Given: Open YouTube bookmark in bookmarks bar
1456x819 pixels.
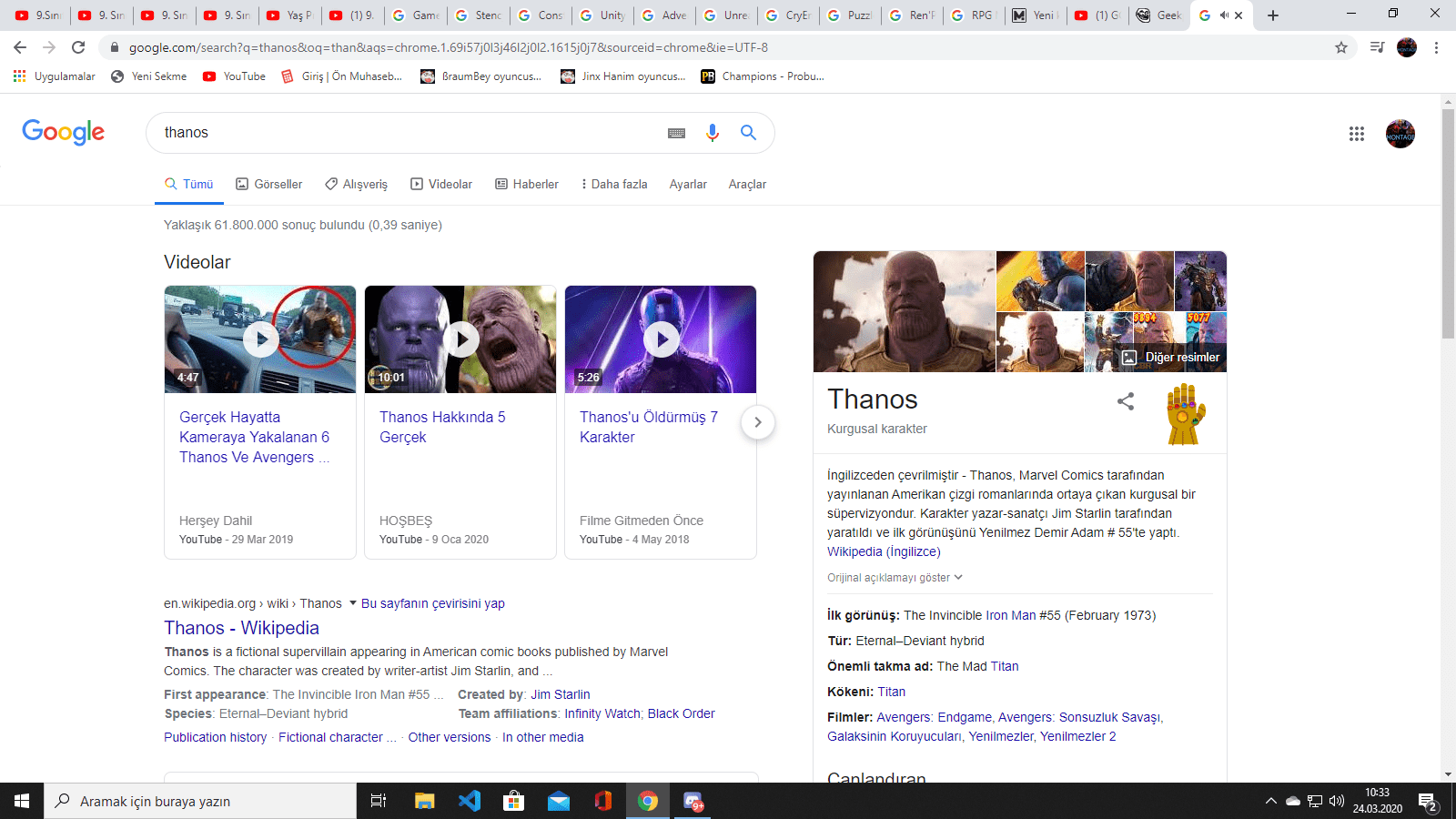Looking at the screenshot, I should (235, 76).
